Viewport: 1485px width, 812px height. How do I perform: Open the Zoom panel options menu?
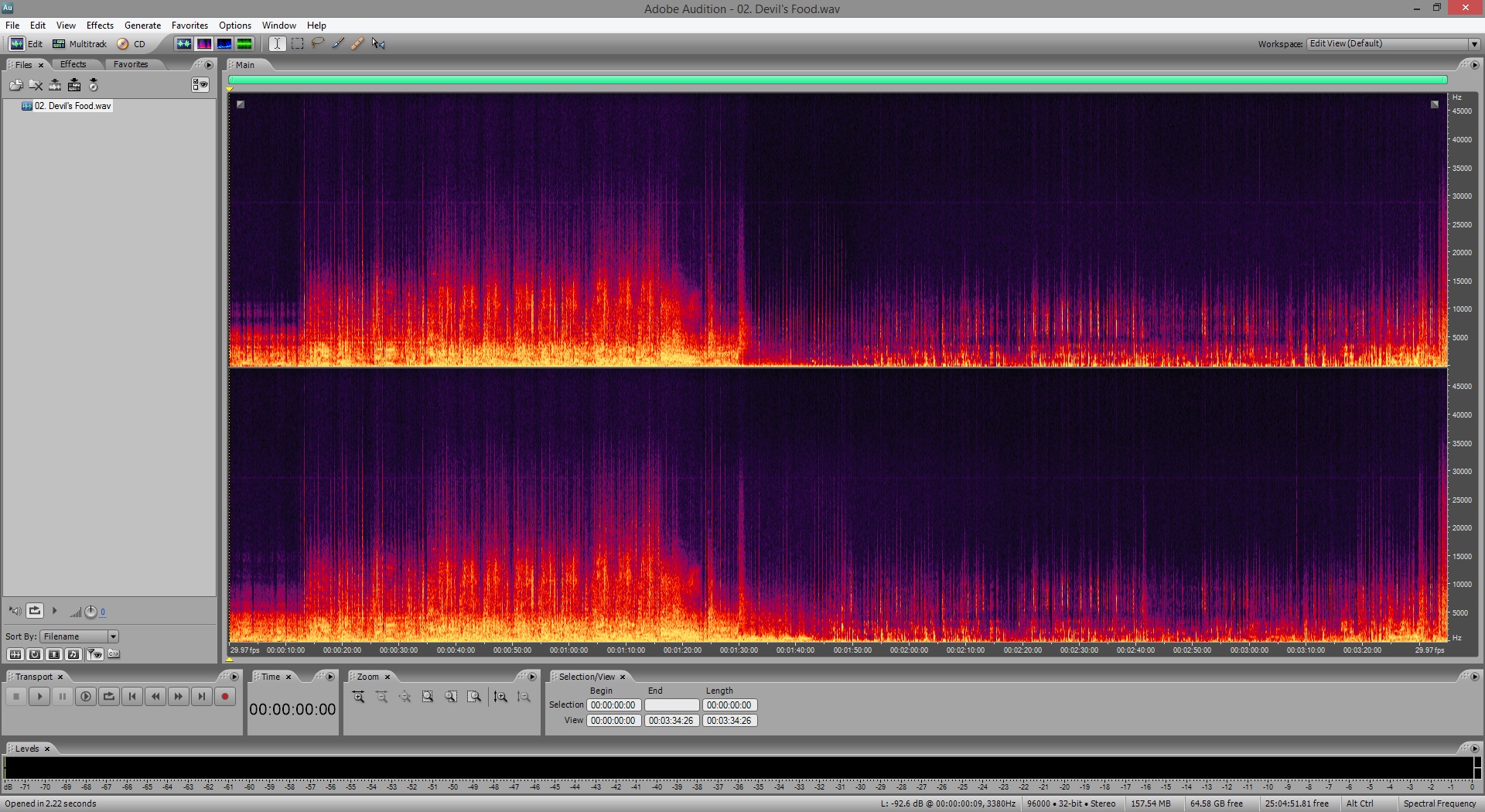pyautogui.click(x=532, y=677)
